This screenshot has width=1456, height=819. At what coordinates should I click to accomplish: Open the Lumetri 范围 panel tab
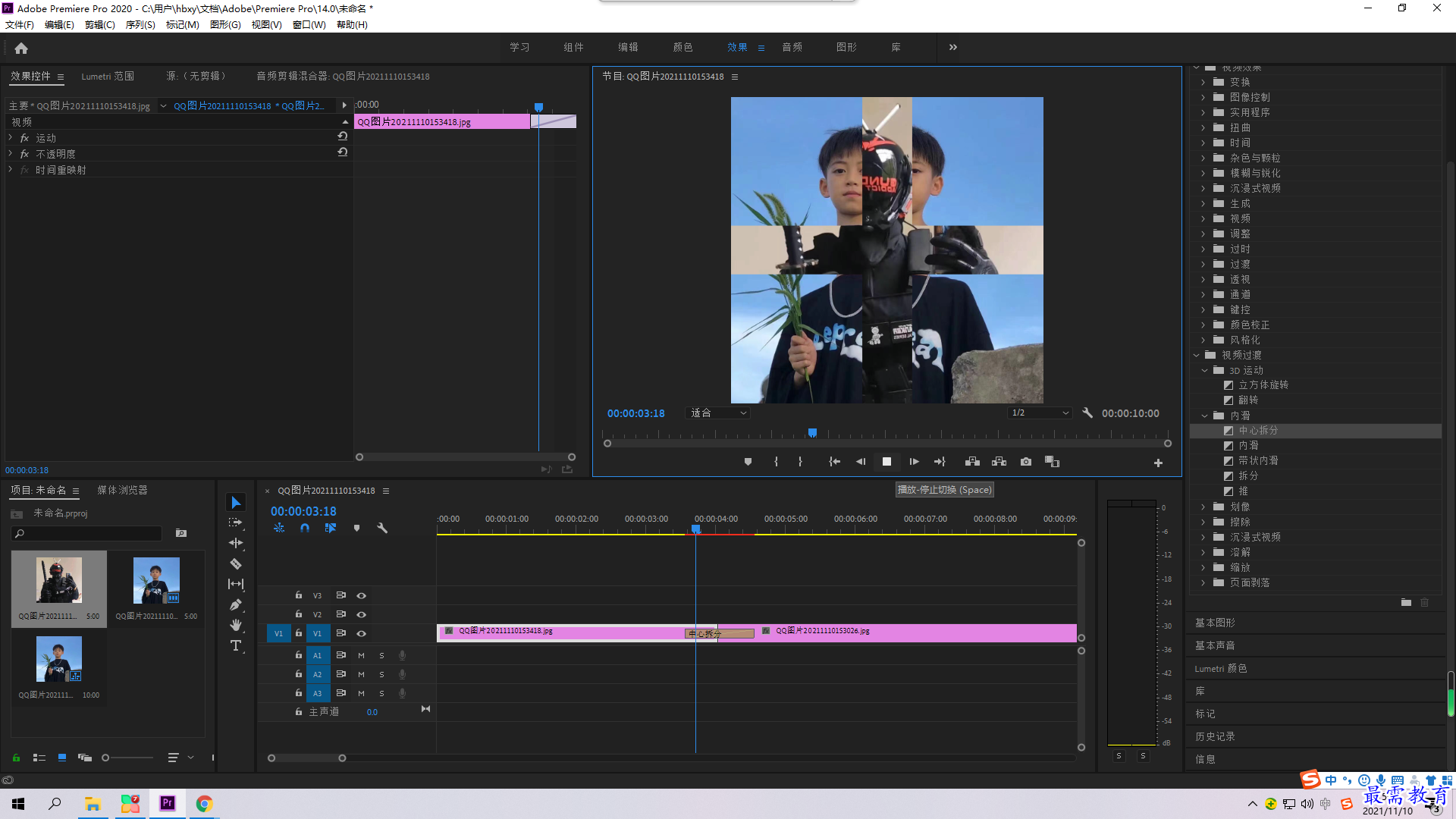point(108,76)
